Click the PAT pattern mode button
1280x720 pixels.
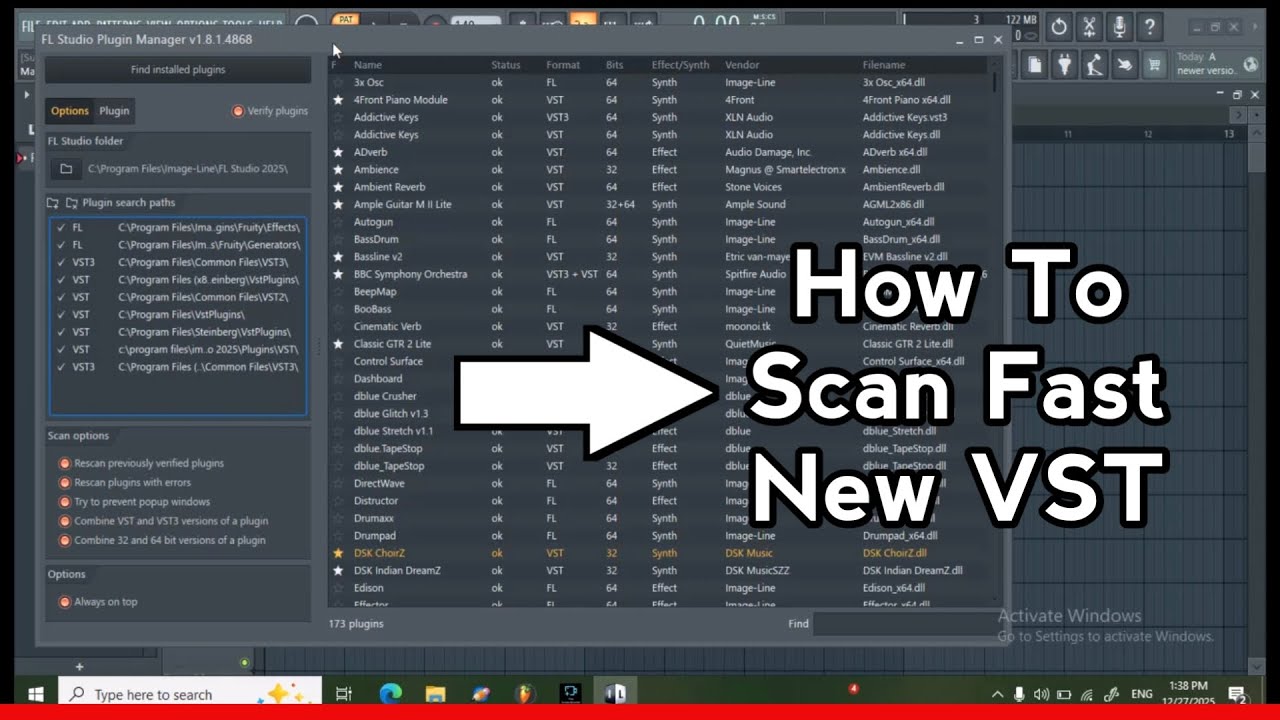pyautogui.click(x=346, y=19)
